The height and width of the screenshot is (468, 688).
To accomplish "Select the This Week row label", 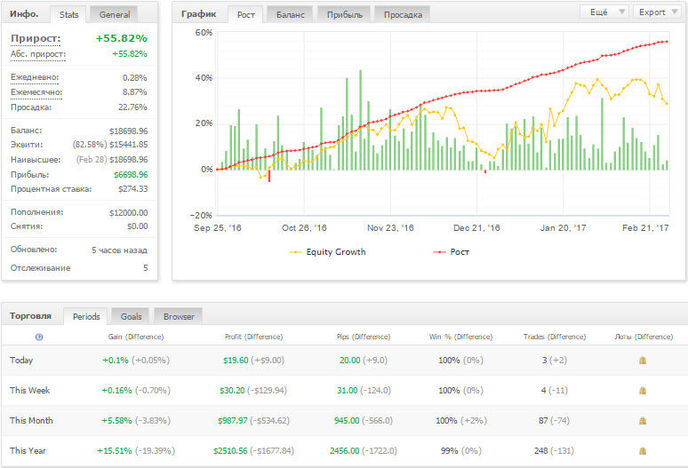I will point(30,390).
